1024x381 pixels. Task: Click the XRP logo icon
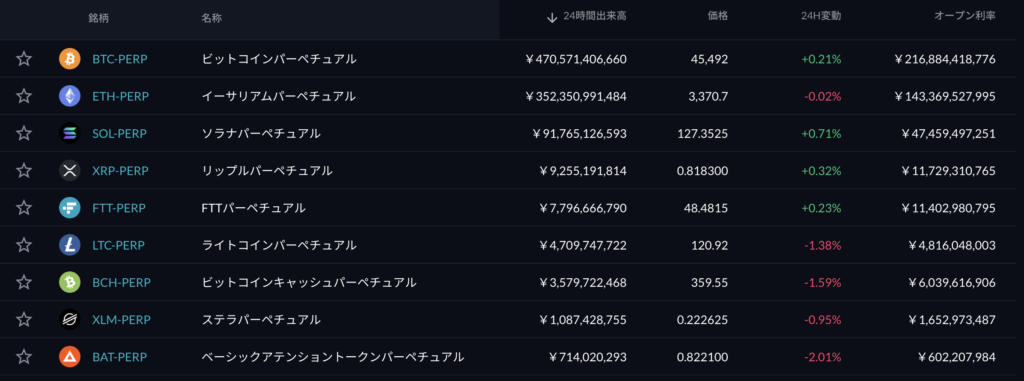click(69, 171)
